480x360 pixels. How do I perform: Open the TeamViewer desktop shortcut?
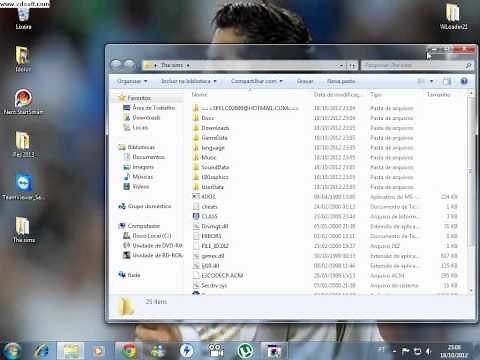(23, 187)
